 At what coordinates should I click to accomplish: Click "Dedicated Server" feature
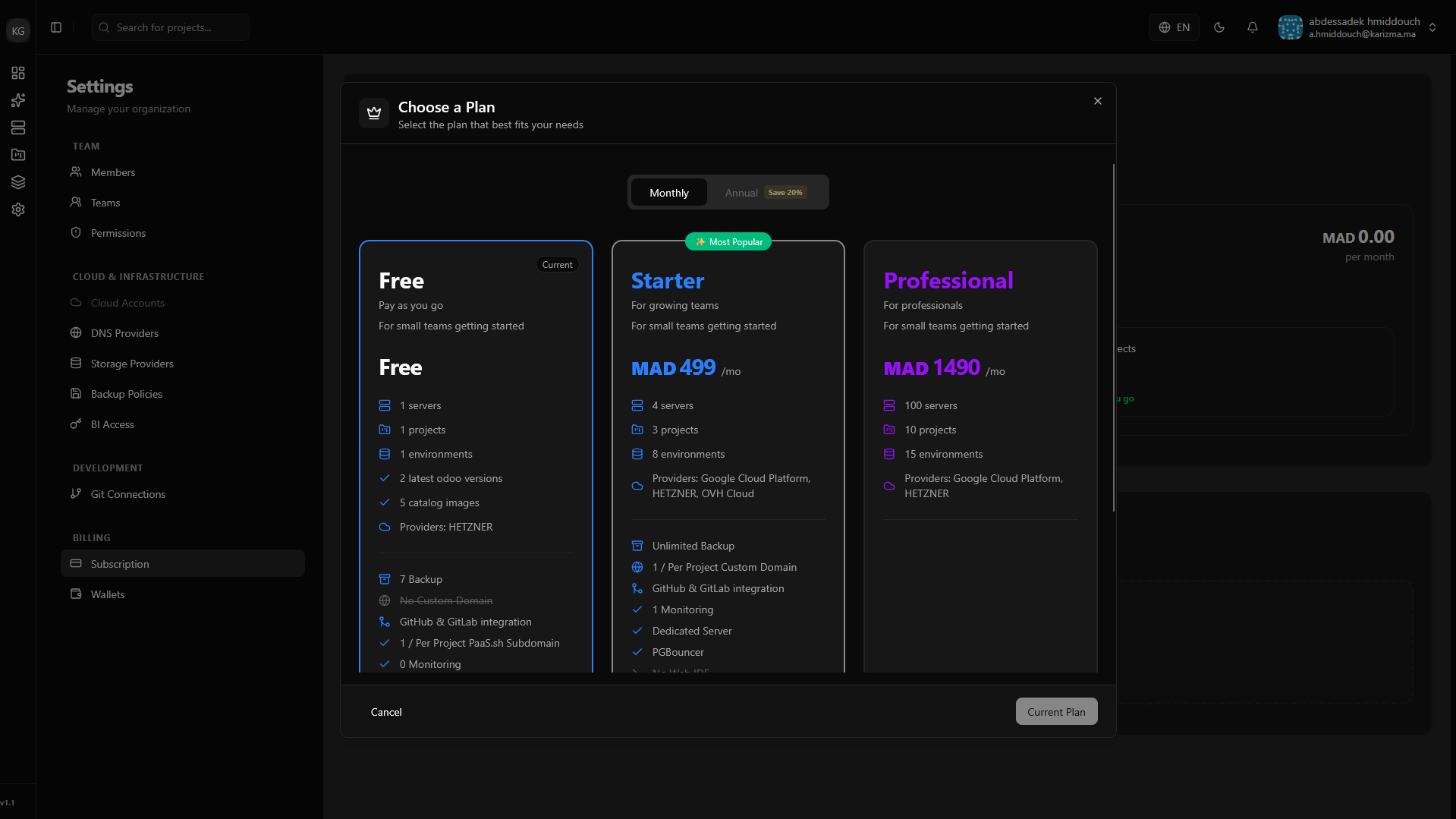coord(692,631)
